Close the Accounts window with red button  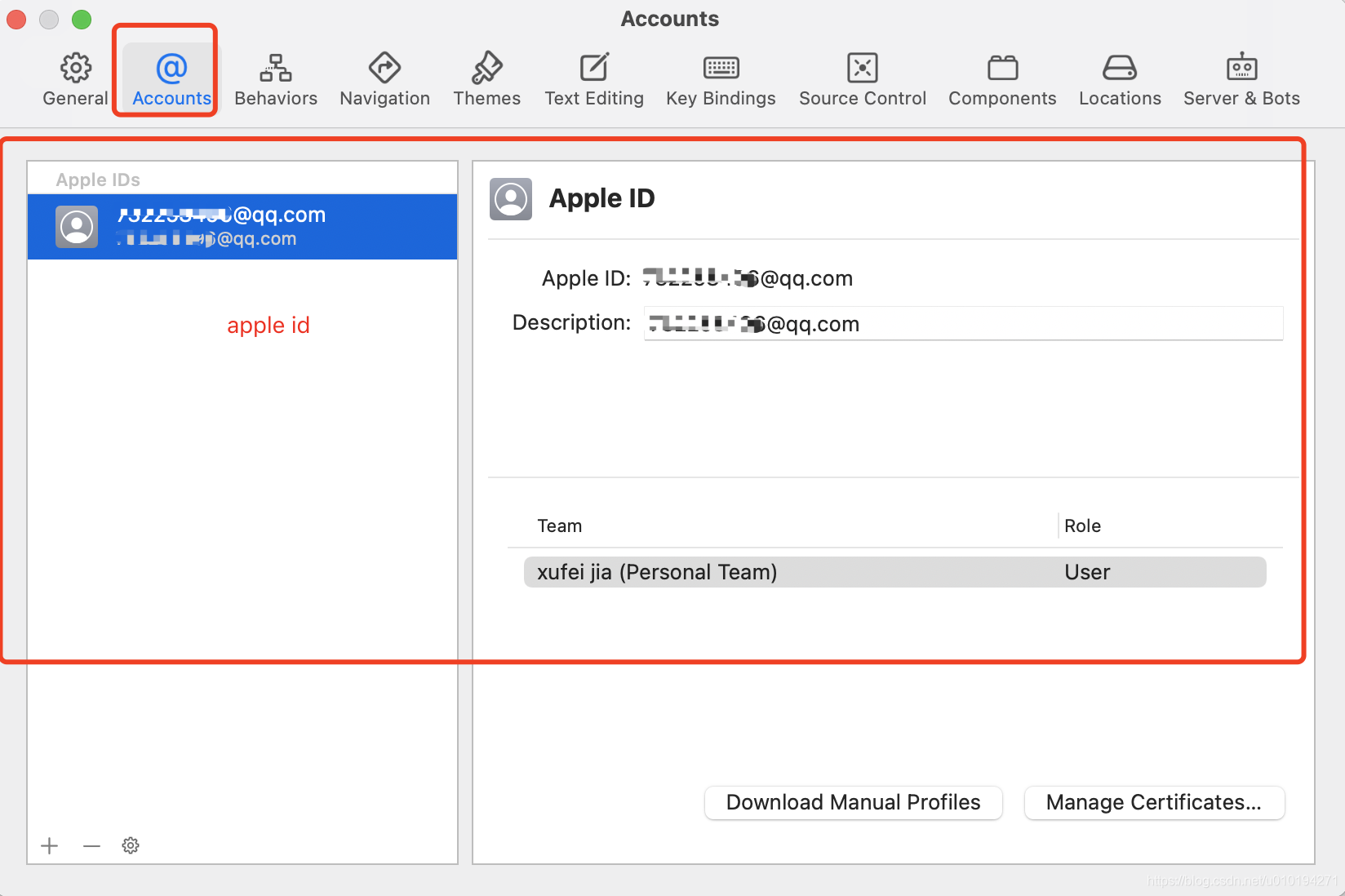[16, 19]
